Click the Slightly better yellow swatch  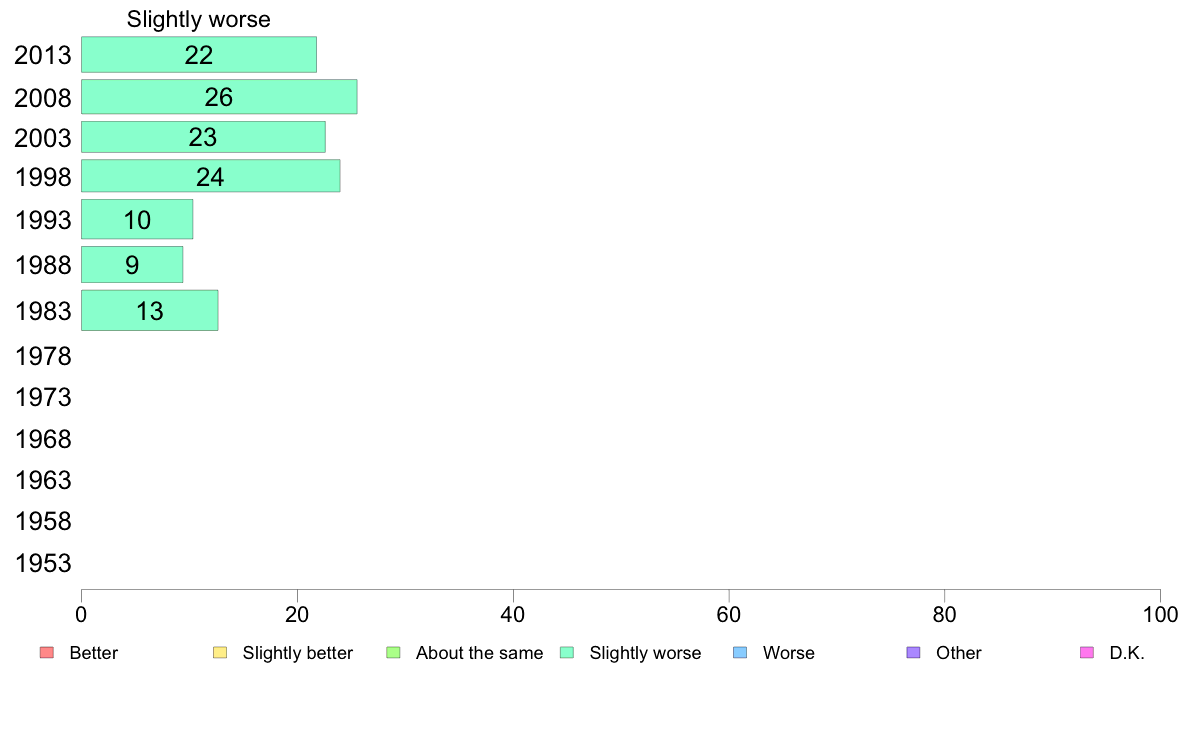[220, 653]
